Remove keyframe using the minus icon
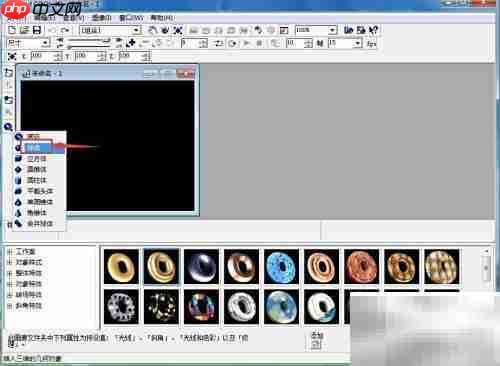Viewport: 500px width, 366px height. [x=145, y=43]
